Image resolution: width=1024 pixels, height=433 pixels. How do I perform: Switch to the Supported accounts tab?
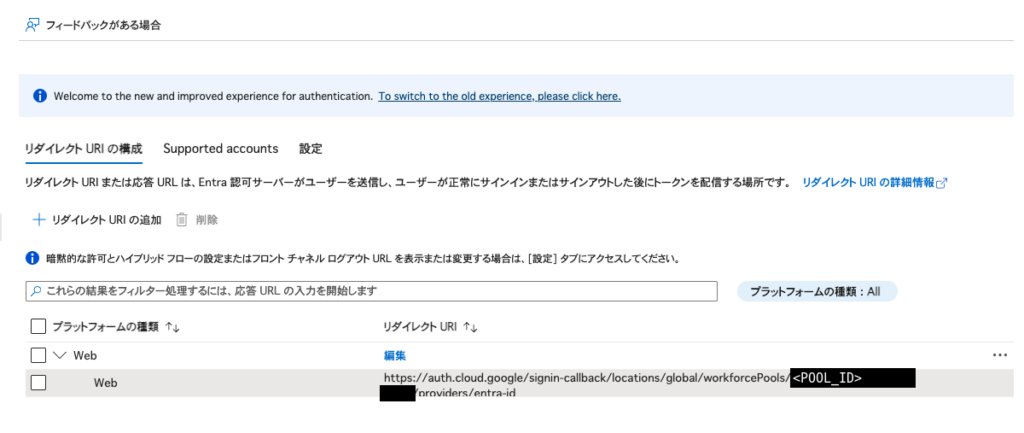click(x=221, y=148)
